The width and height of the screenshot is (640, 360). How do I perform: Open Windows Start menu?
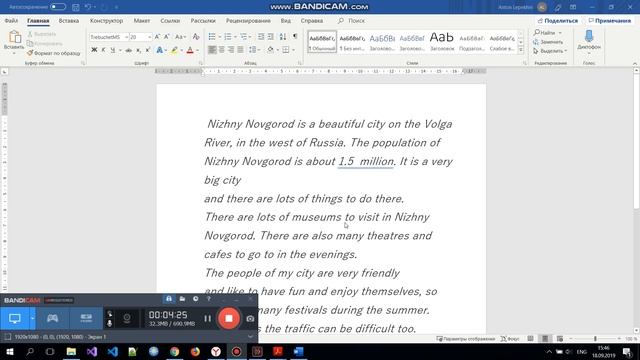9,351
